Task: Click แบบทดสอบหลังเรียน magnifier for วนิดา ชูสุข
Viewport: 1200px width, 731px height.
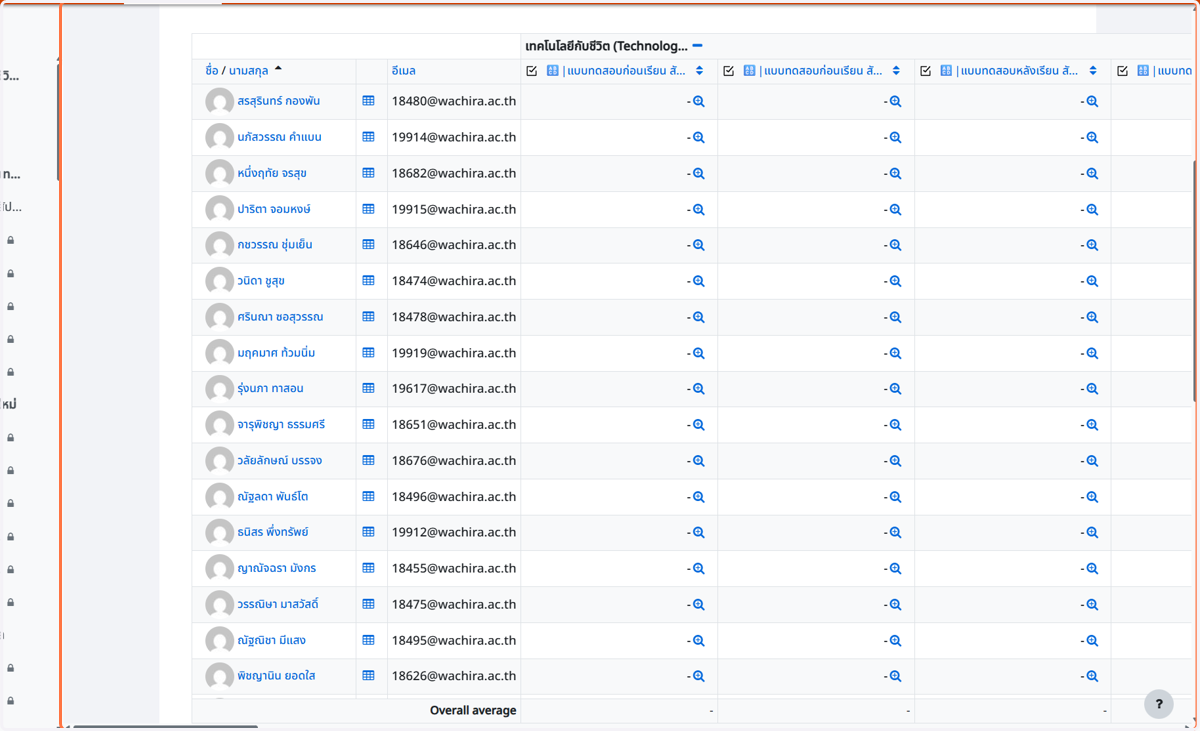Action: [1092, 282]
